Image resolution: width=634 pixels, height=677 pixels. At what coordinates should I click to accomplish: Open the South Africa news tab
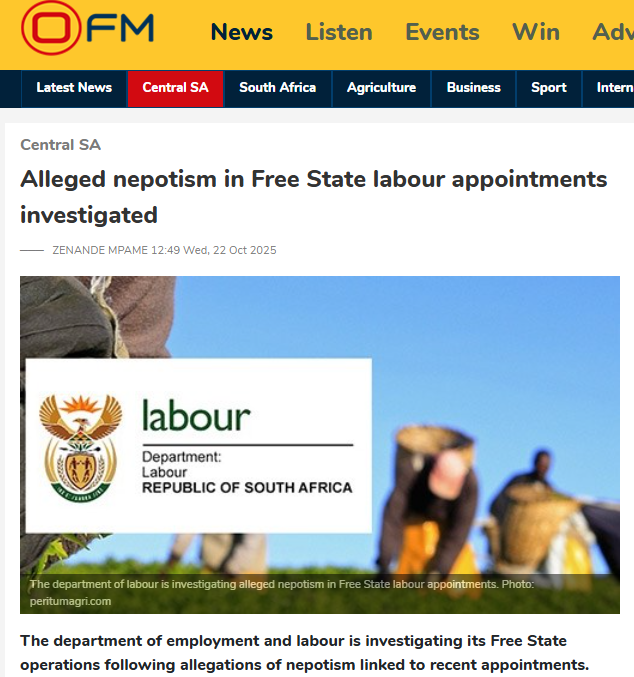coord(277,88)
